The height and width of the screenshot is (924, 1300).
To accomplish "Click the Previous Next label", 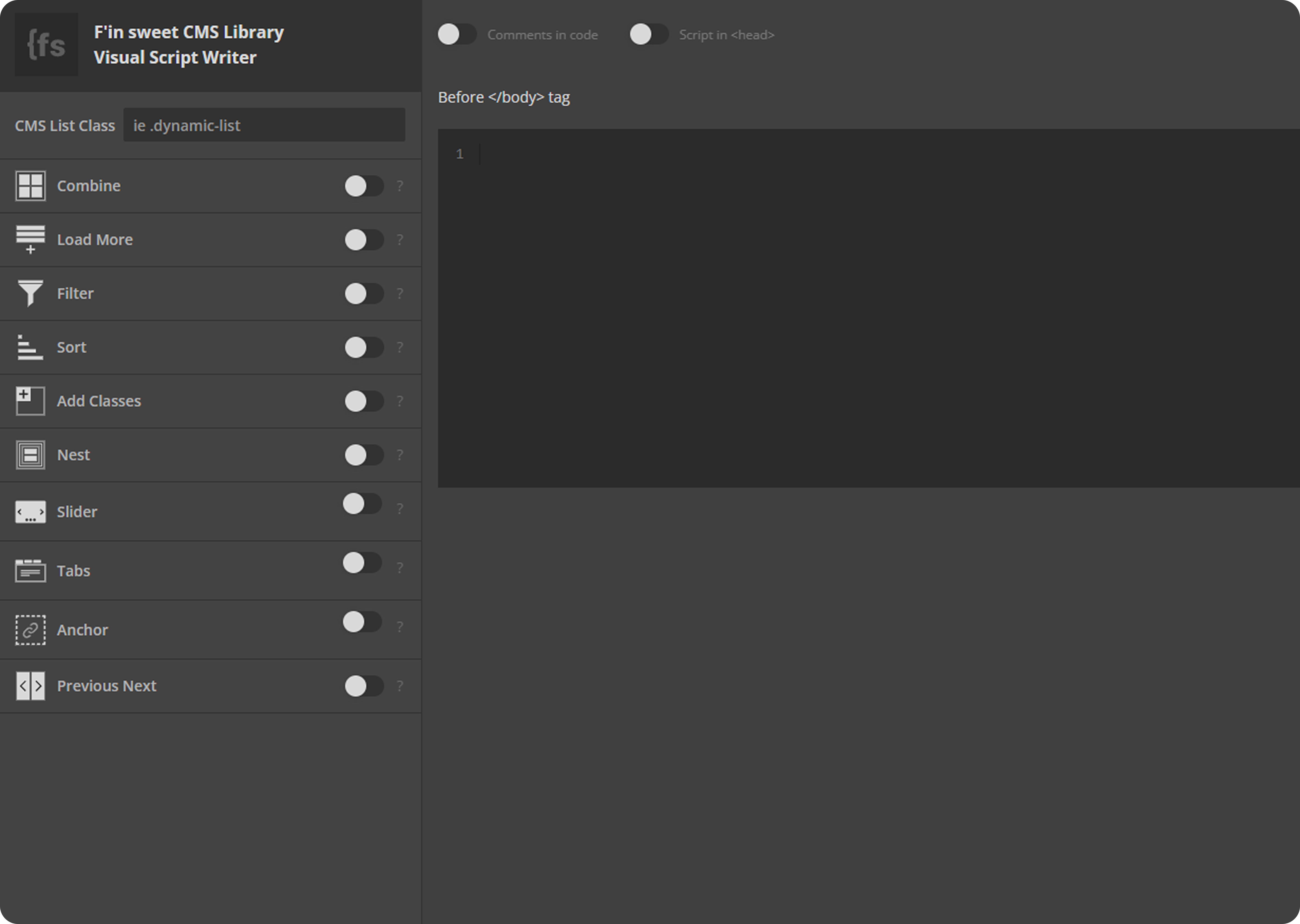I will (x=107, y=686).
